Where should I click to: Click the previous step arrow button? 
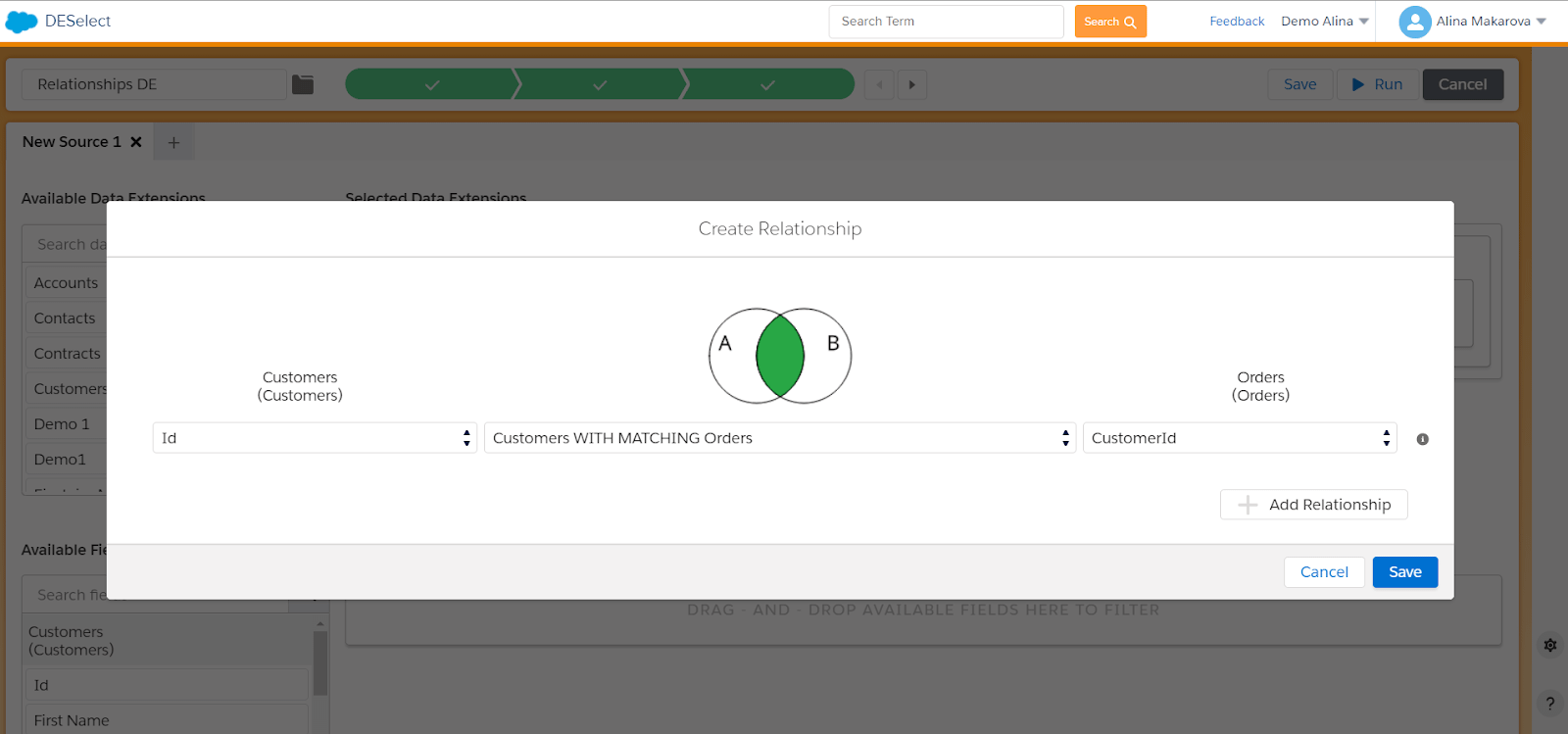[879, 85]
